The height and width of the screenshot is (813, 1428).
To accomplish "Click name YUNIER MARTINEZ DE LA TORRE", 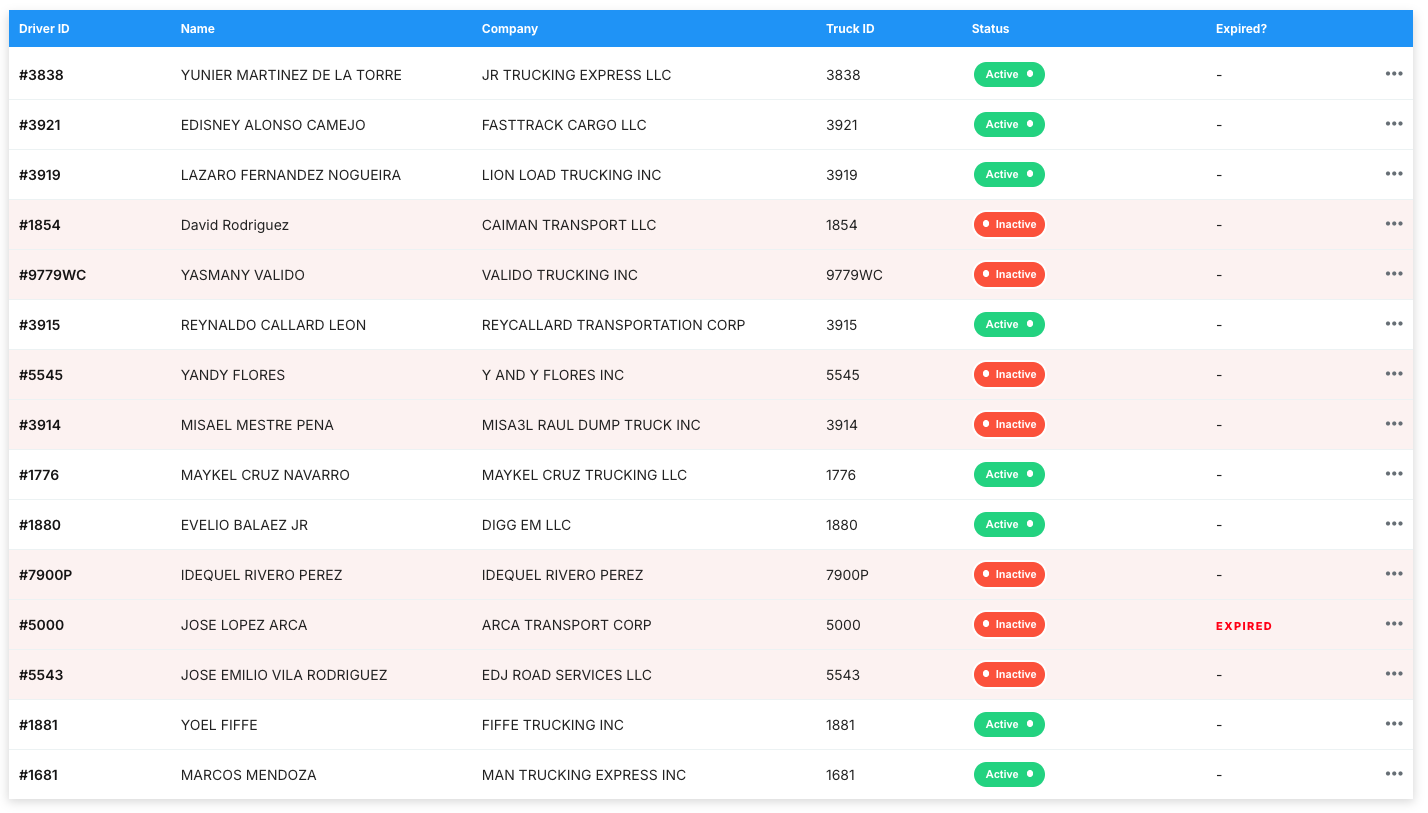I will (291, 75).
